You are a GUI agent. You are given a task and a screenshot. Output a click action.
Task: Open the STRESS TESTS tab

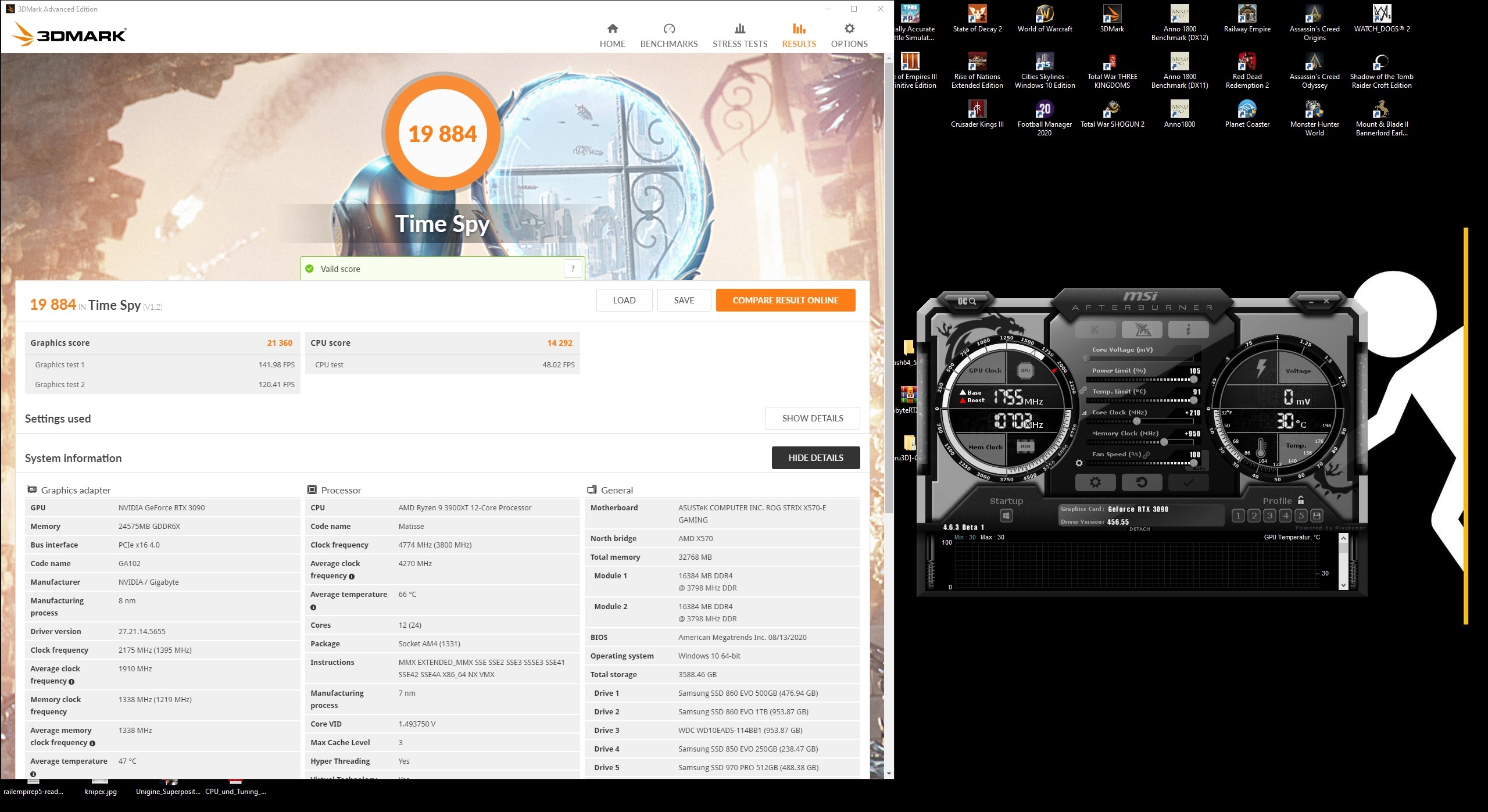[x=739, y=35]
